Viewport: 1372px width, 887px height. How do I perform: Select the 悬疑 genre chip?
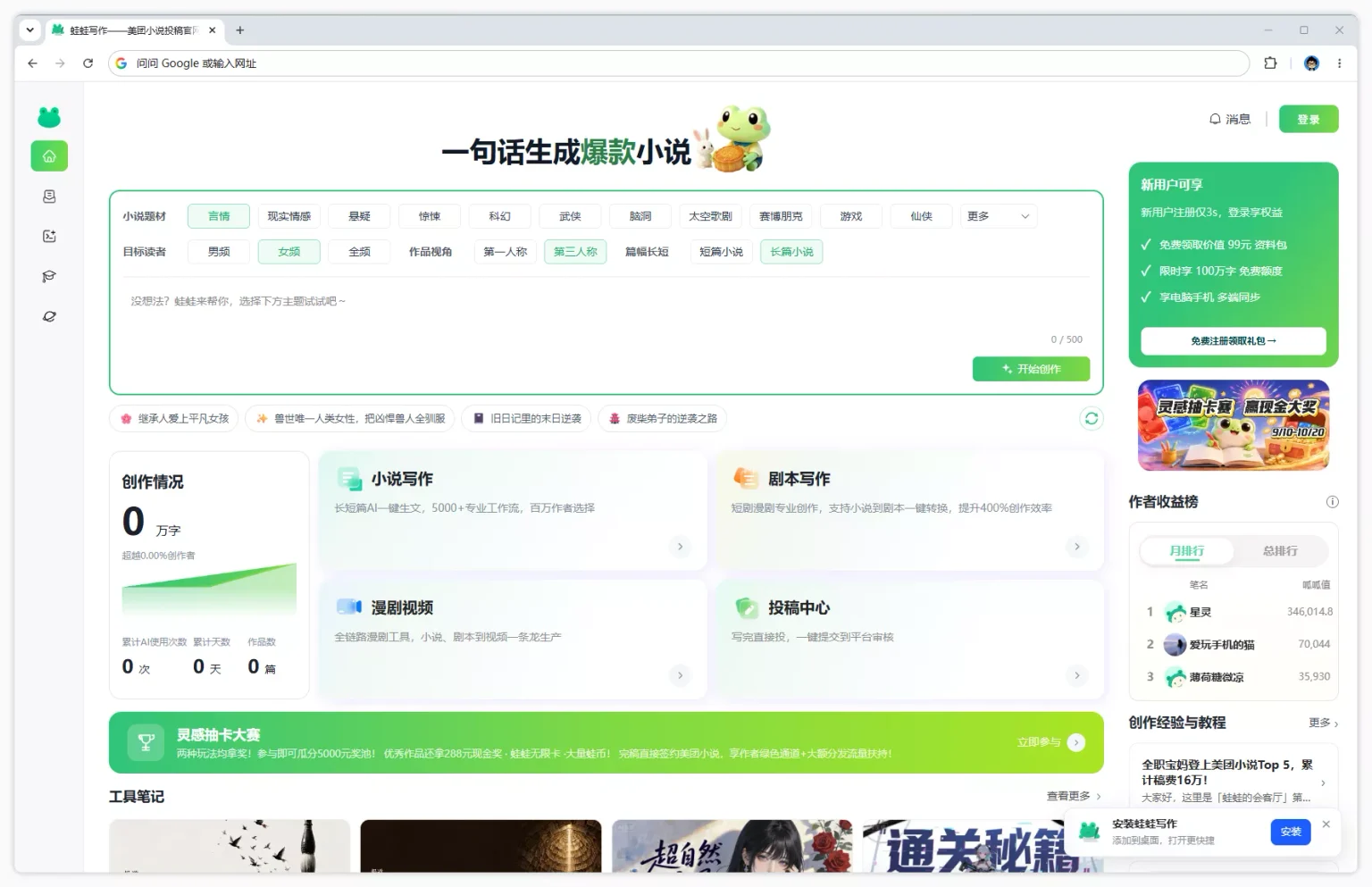[x=359, y=216]
